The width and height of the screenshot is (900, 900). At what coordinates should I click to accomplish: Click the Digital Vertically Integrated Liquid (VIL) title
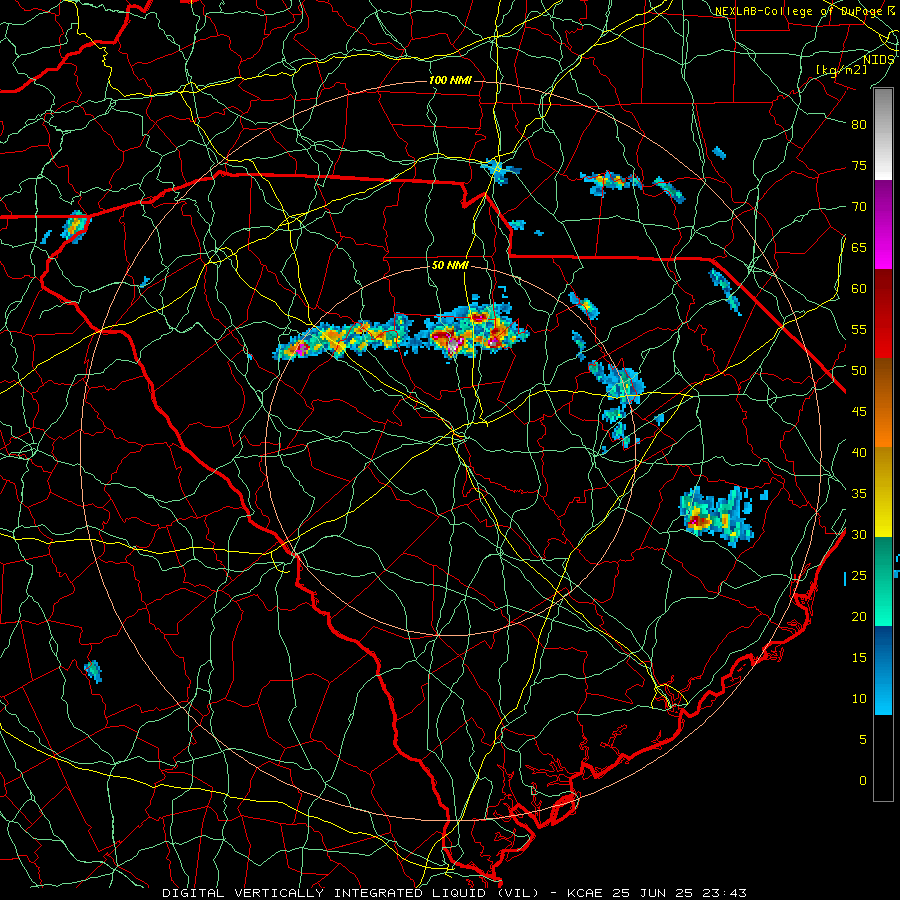pos(351,893)
